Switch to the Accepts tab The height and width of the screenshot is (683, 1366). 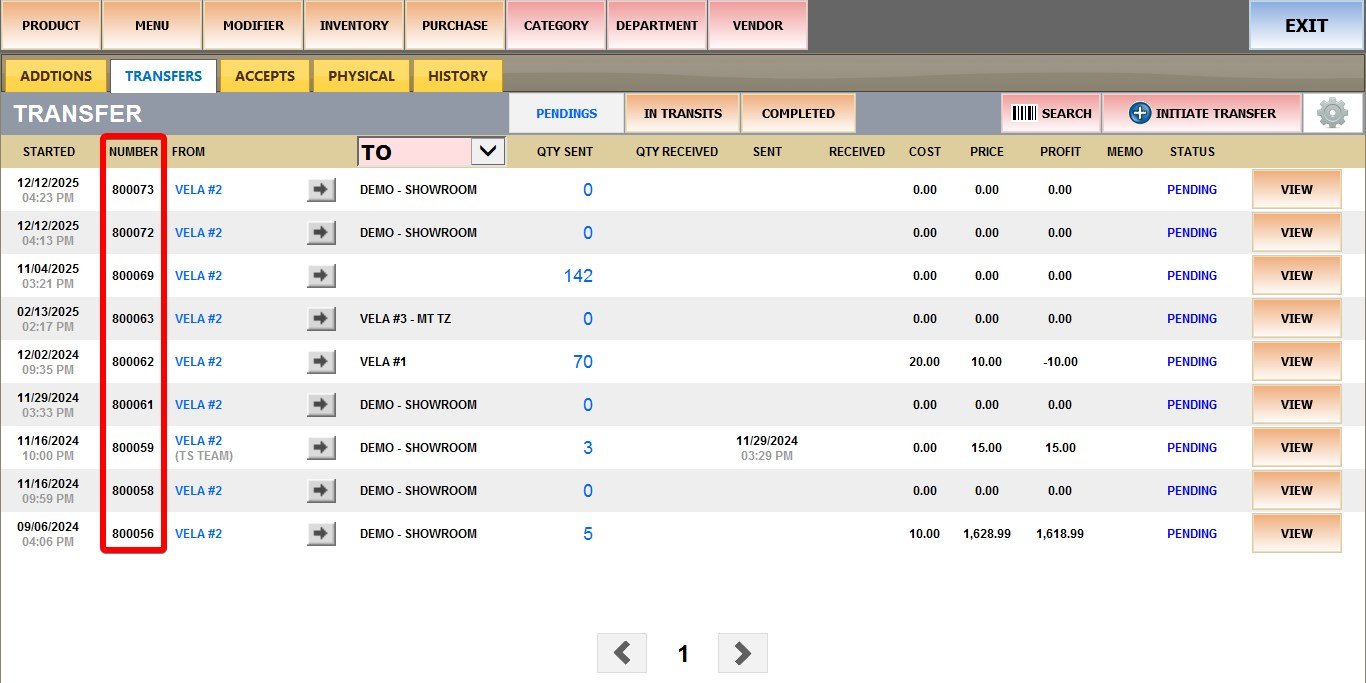264,76
